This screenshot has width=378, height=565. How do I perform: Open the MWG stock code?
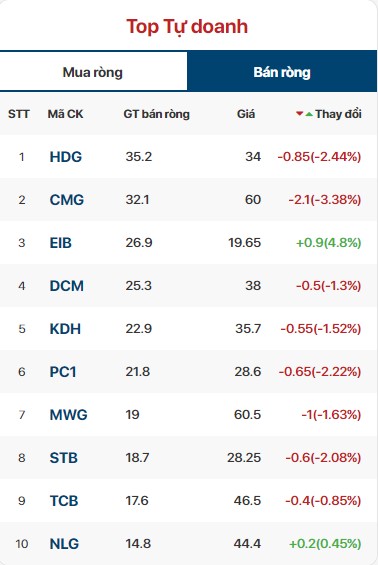68,414
